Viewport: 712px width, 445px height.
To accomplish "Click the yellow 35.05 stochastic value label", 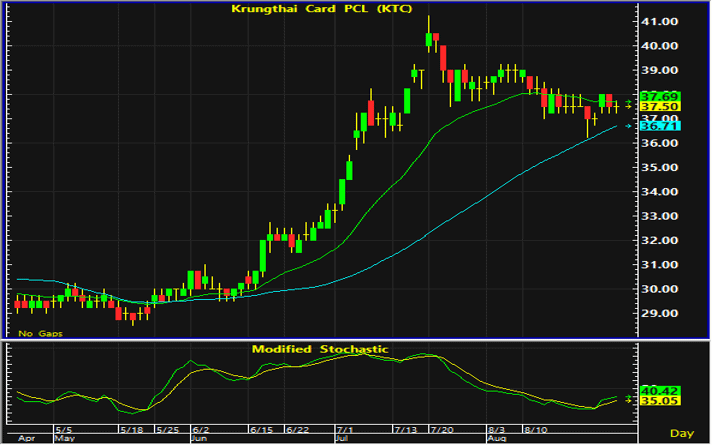I will pyautogui.click(x=660, y=401).
